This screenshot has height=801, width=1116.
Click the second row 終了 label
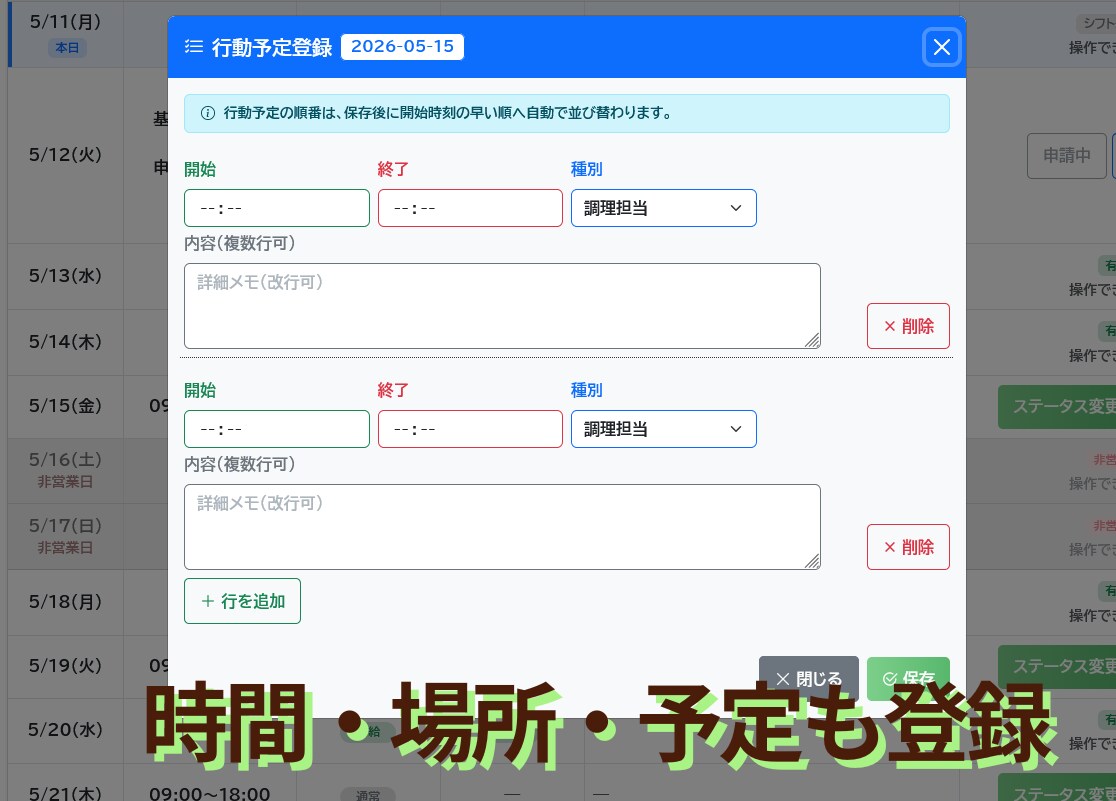393,390
